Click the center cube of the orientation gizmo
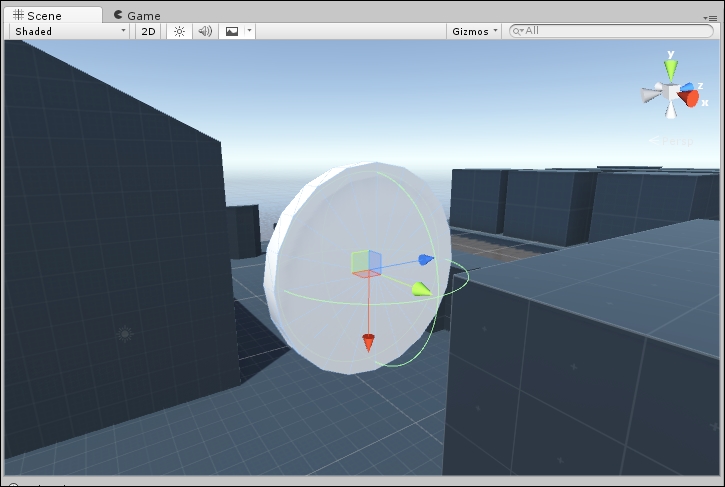Image resolution: width=725 pixels, height=487 pixels. 670,92
